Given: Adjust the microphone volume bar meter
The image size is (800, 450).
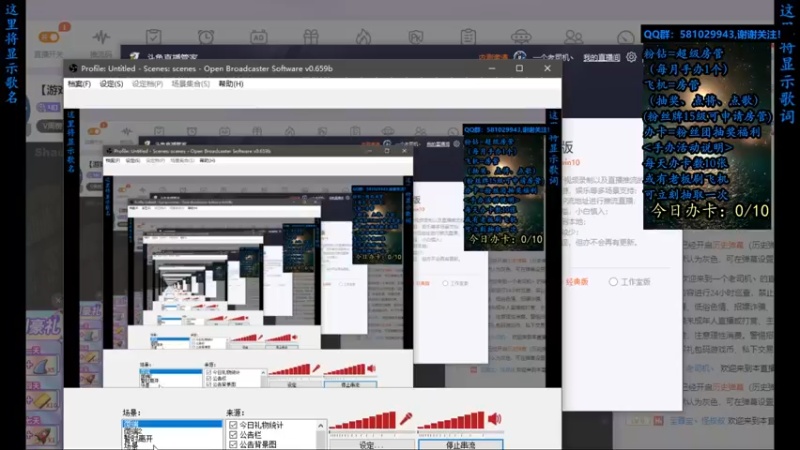Looking at the screenshot, I should coord(363,420).
